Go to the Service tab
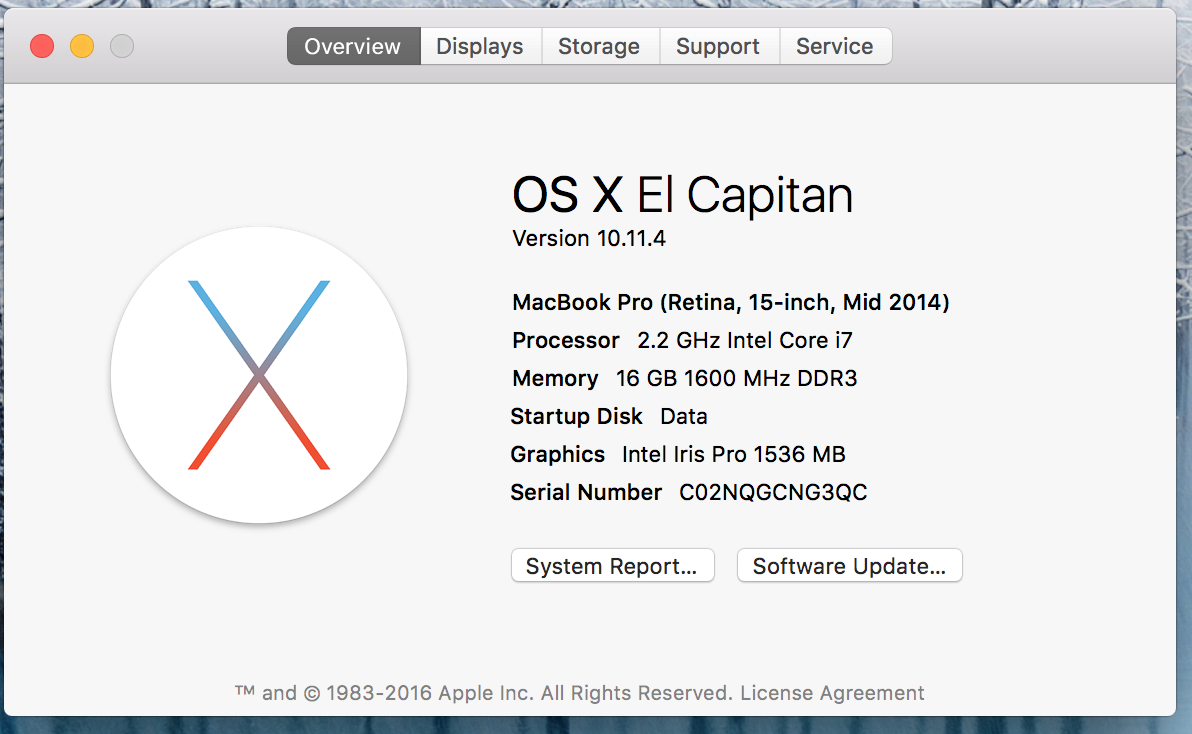 pos(834,46)
